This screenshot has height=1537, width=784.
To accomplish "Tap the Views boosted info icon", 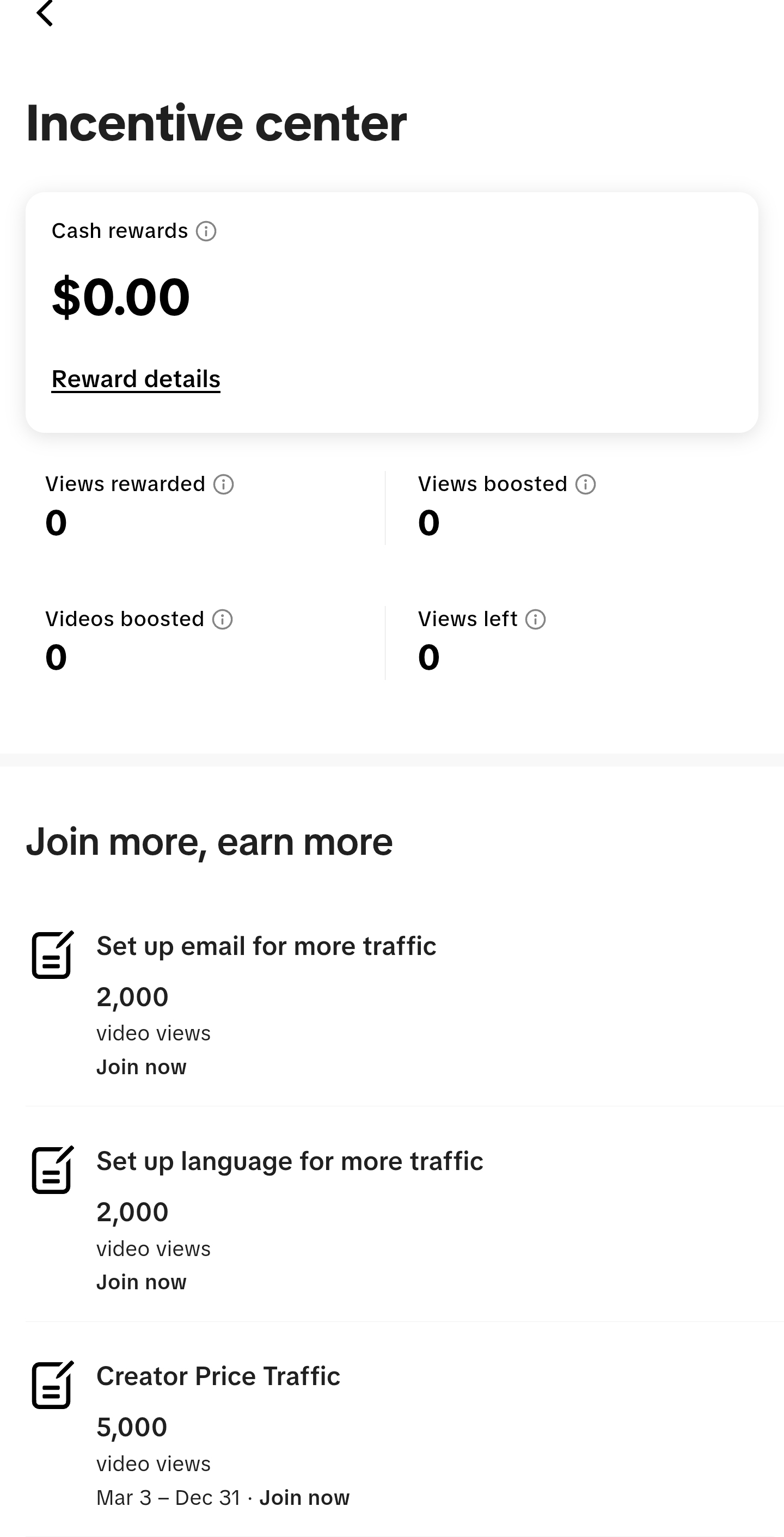I will [x=585, y=485].
